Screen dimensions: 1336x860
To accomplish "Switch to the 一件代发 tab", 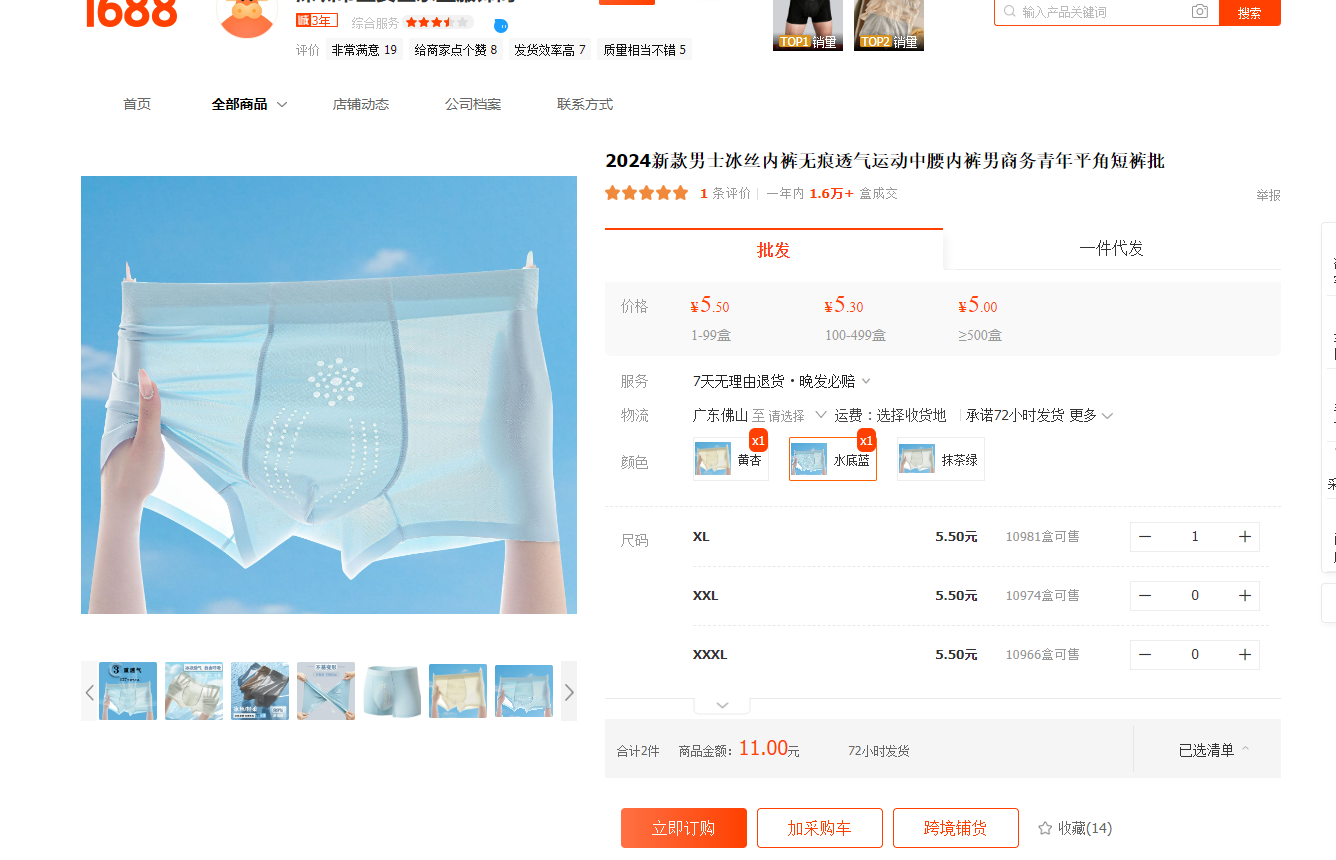I will (x=1111, y=249).
